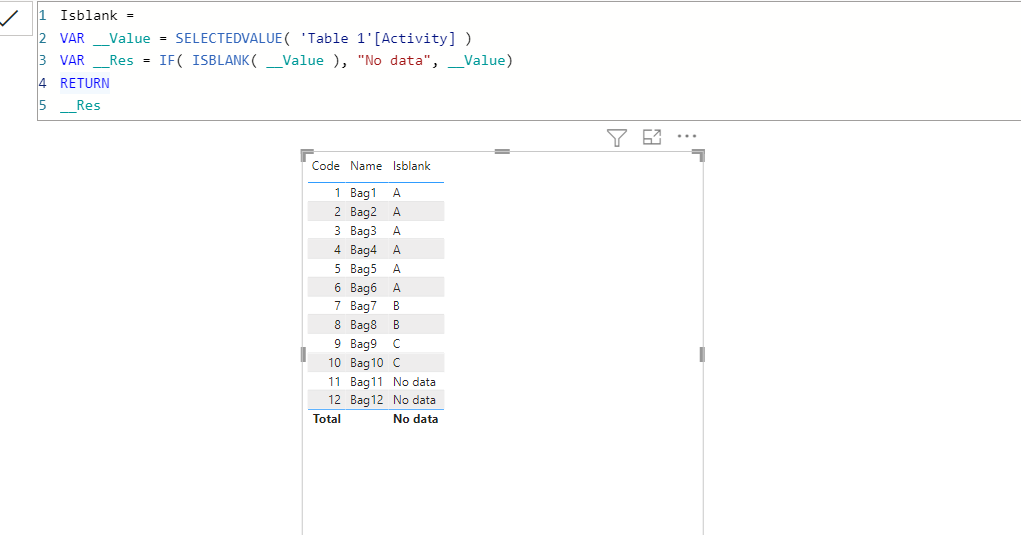Click the ISBLANK function in the formula

coord(221,61)
